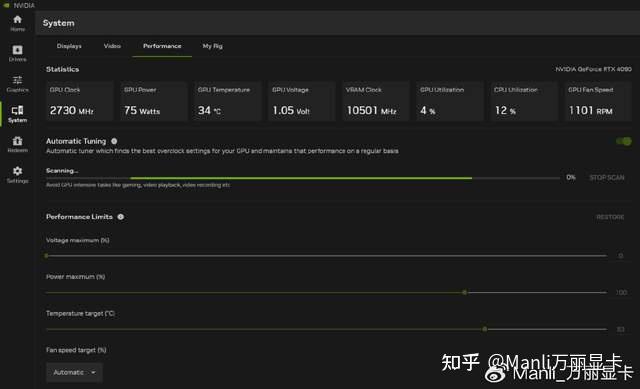
Task: Click the Power maximum slider handle
Action: pyautogui.click(x=464, y=293)
